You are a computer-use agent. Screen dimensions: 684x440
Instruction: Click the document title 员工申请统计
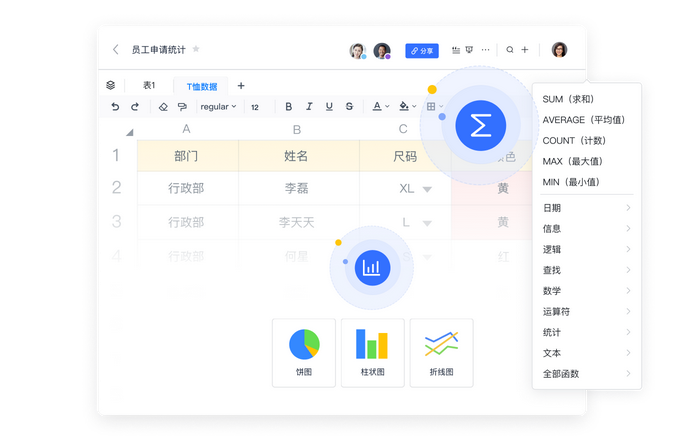(159, 50)
